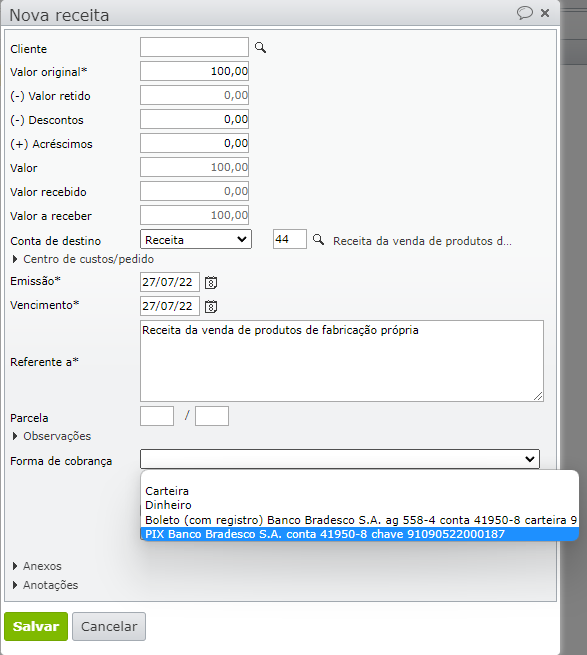This screenshot has height=655, width=587.
Task: Select the blank option in payment list
Action: coord(360,477)
